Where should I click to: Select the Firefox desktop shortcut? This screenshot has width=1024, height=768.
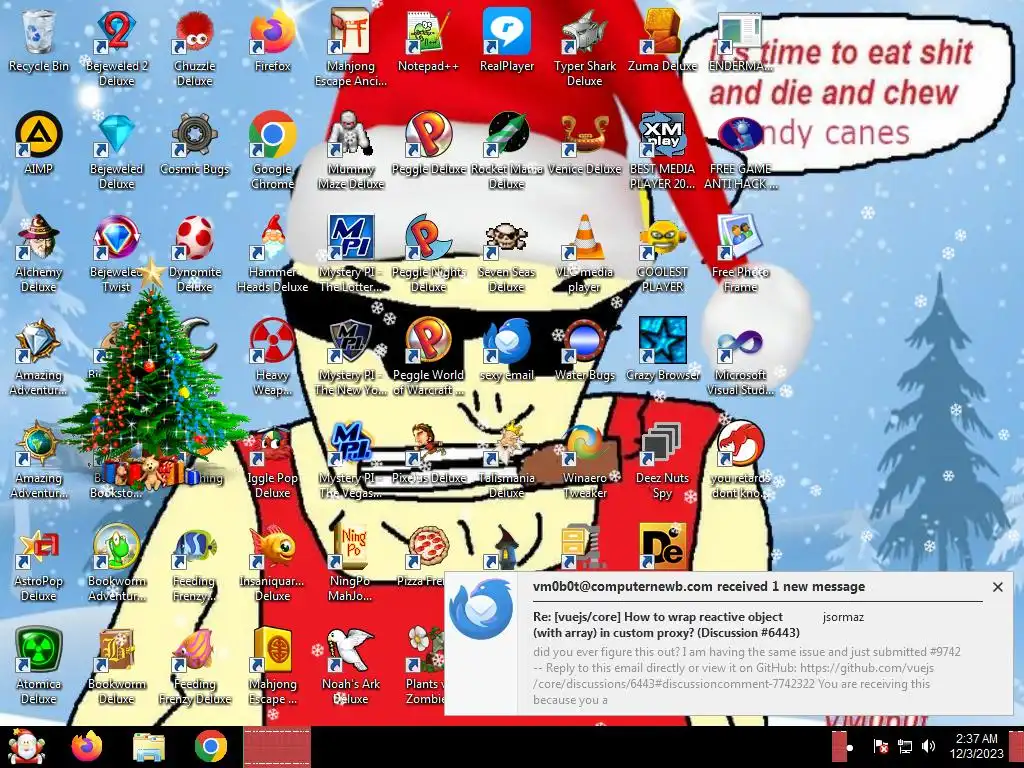pos(272,40)
